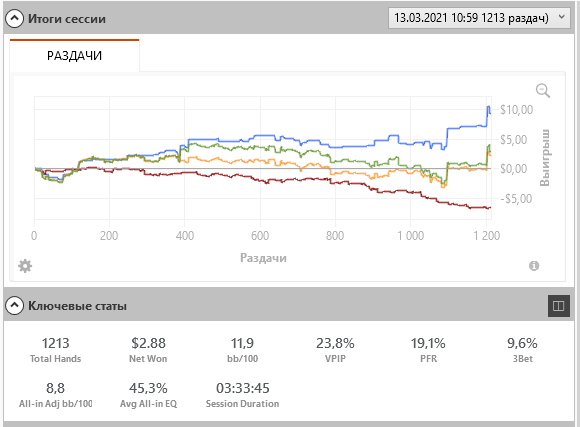Collapse the Ключевые статы section
Image resolution: width=580 pixels, height=427 pixels.
click(14, 306)
